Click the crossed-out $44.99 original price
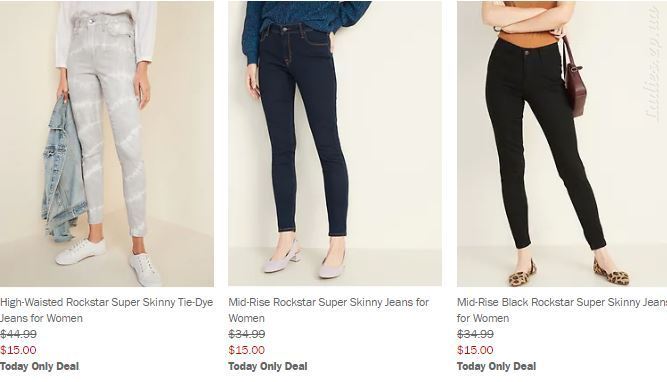The height and width of the screenshot is (382, 667). coord(18,334)
